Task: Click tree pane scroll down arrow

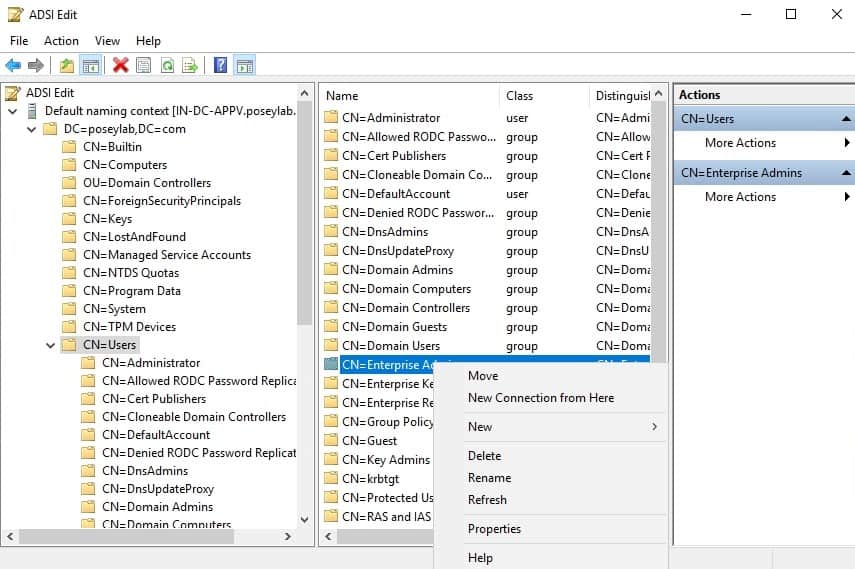Action: pos(305,519)
